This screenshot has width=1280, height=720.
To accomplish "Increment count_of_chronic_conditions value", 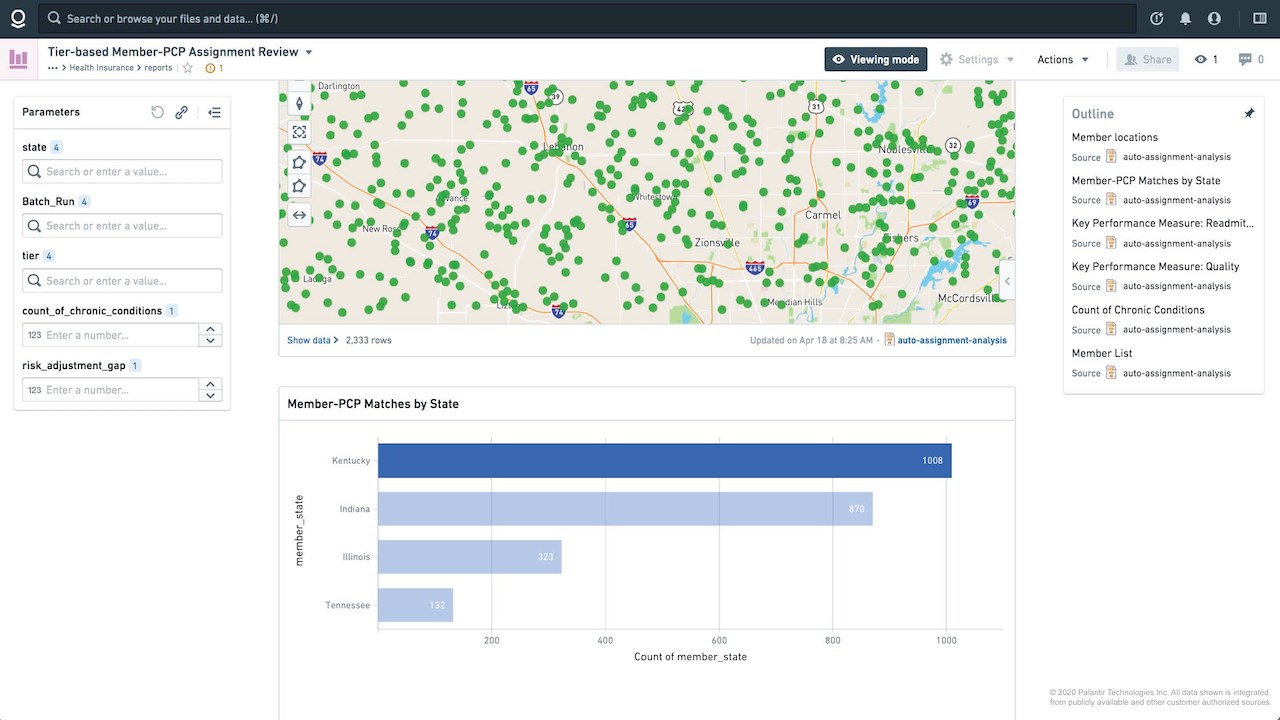I will [210, 329].
